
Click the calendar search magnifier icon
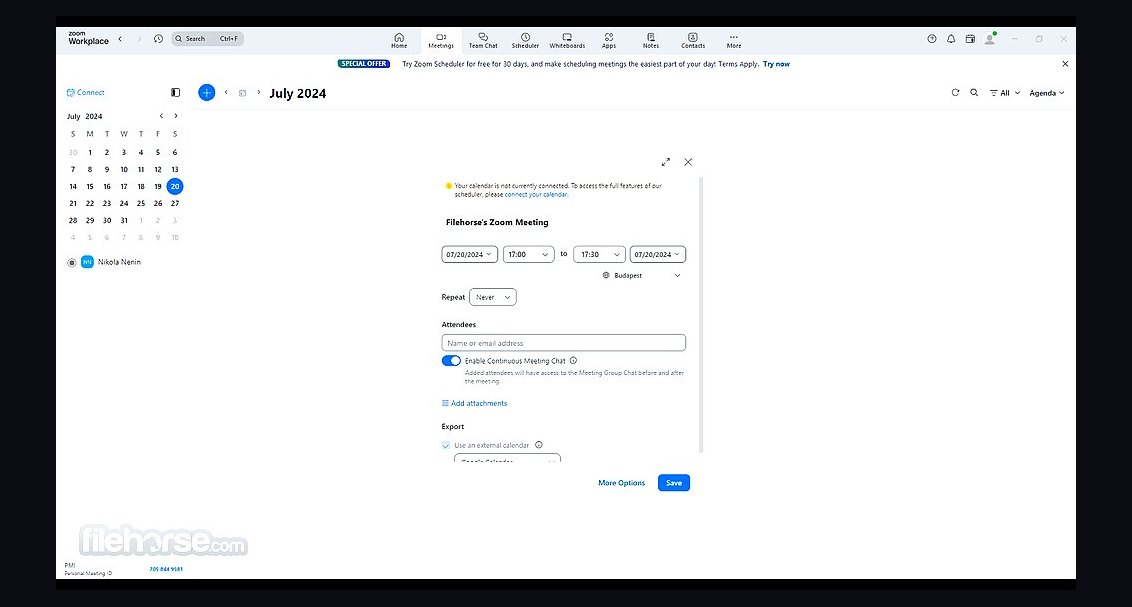974,92
